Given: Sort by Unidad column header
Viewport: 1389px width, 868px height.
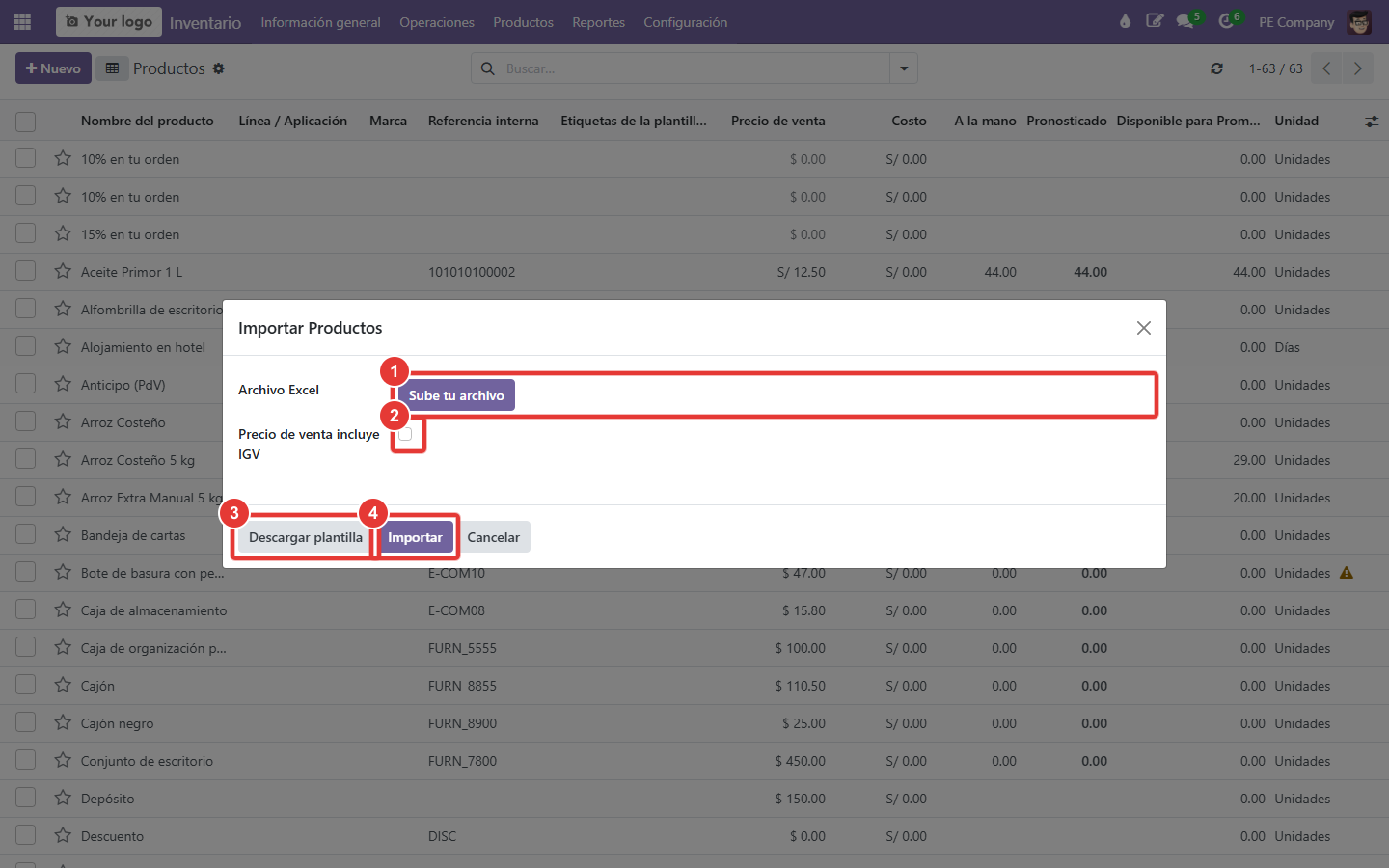Looking at the screenshot, I should (1296, 121).
